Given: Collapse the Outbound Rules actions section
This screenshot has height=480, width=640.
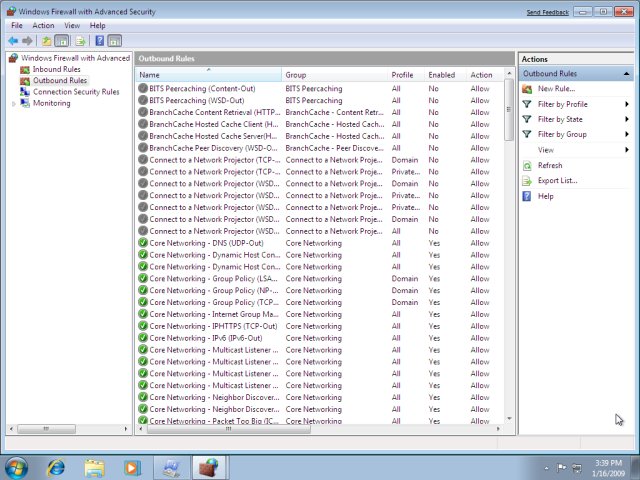Looking at the screenshot, I should pos(626,74).
